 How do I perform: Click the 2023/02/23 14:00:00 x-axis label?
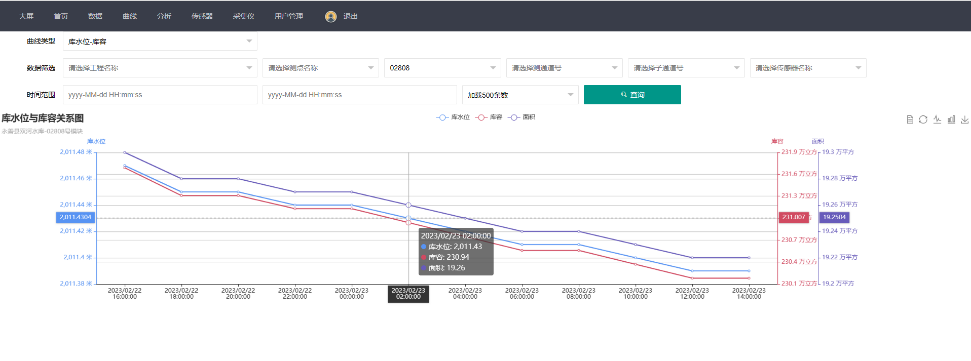(x=749, y=294)
